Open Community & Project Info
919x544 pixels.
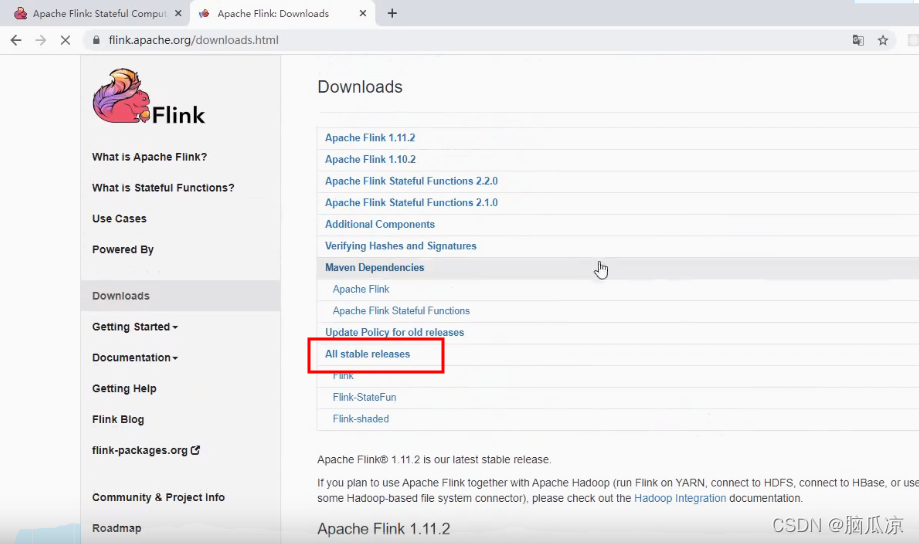pyautogui.click(x=158, y=497)
